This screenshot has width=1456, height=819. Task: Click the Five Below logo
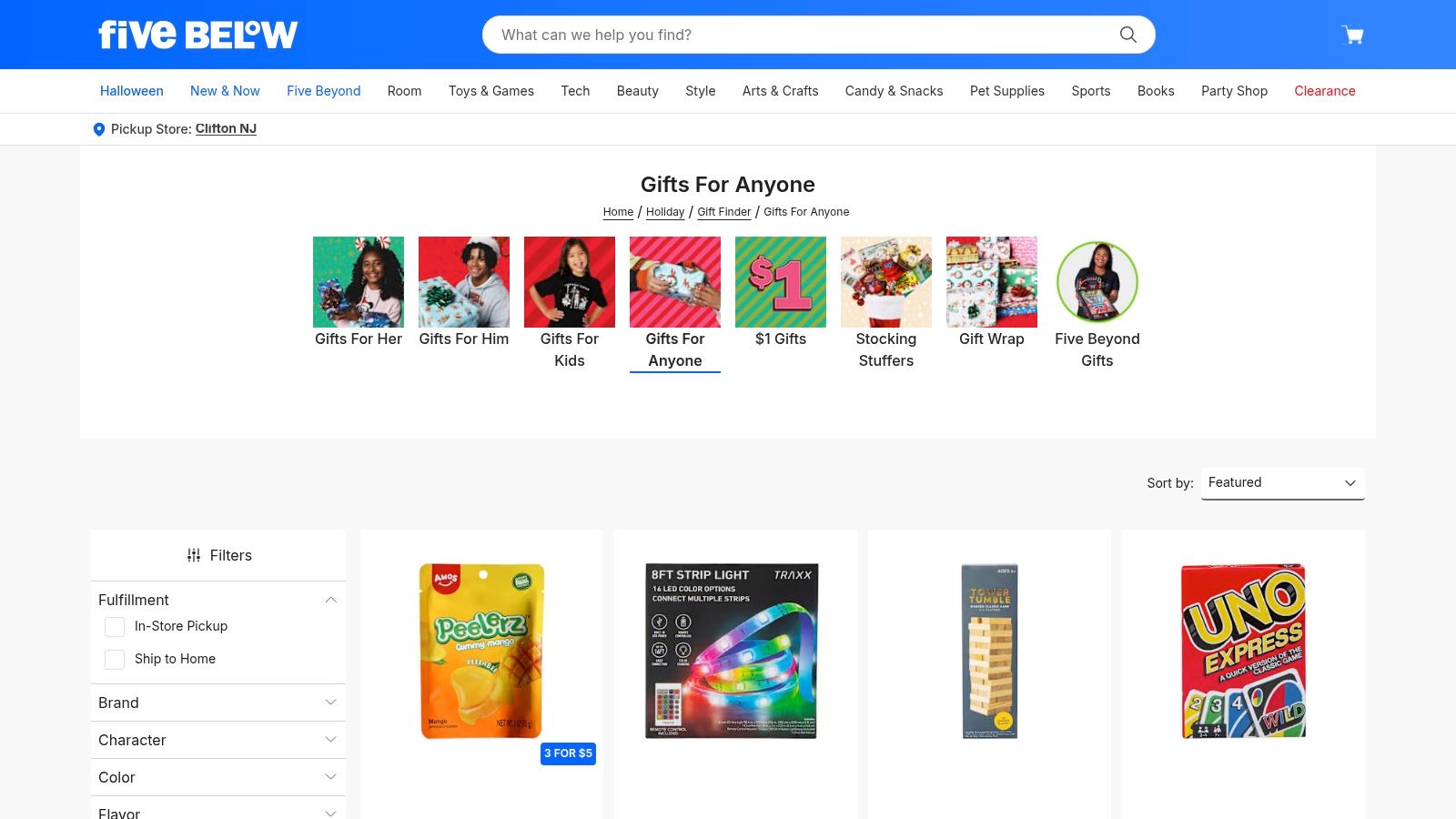coord(197,35)
